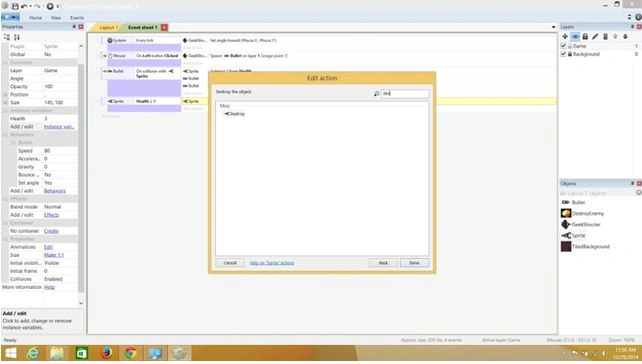Click Animations Edit link
The height and width of the screenshot is (364, 642).
point(48,247)
